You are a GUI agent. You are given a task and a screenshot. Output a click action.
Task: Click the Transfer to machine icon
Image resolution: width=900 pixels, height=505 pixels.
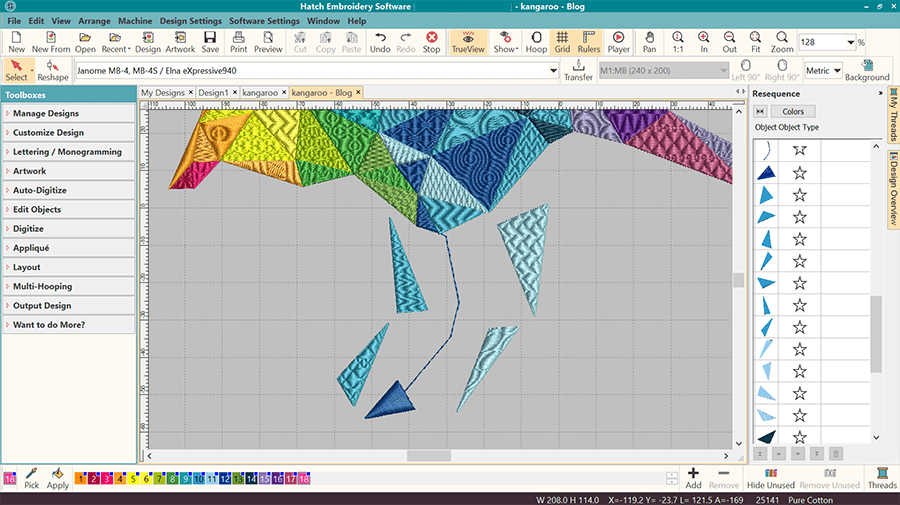point(578,70)
